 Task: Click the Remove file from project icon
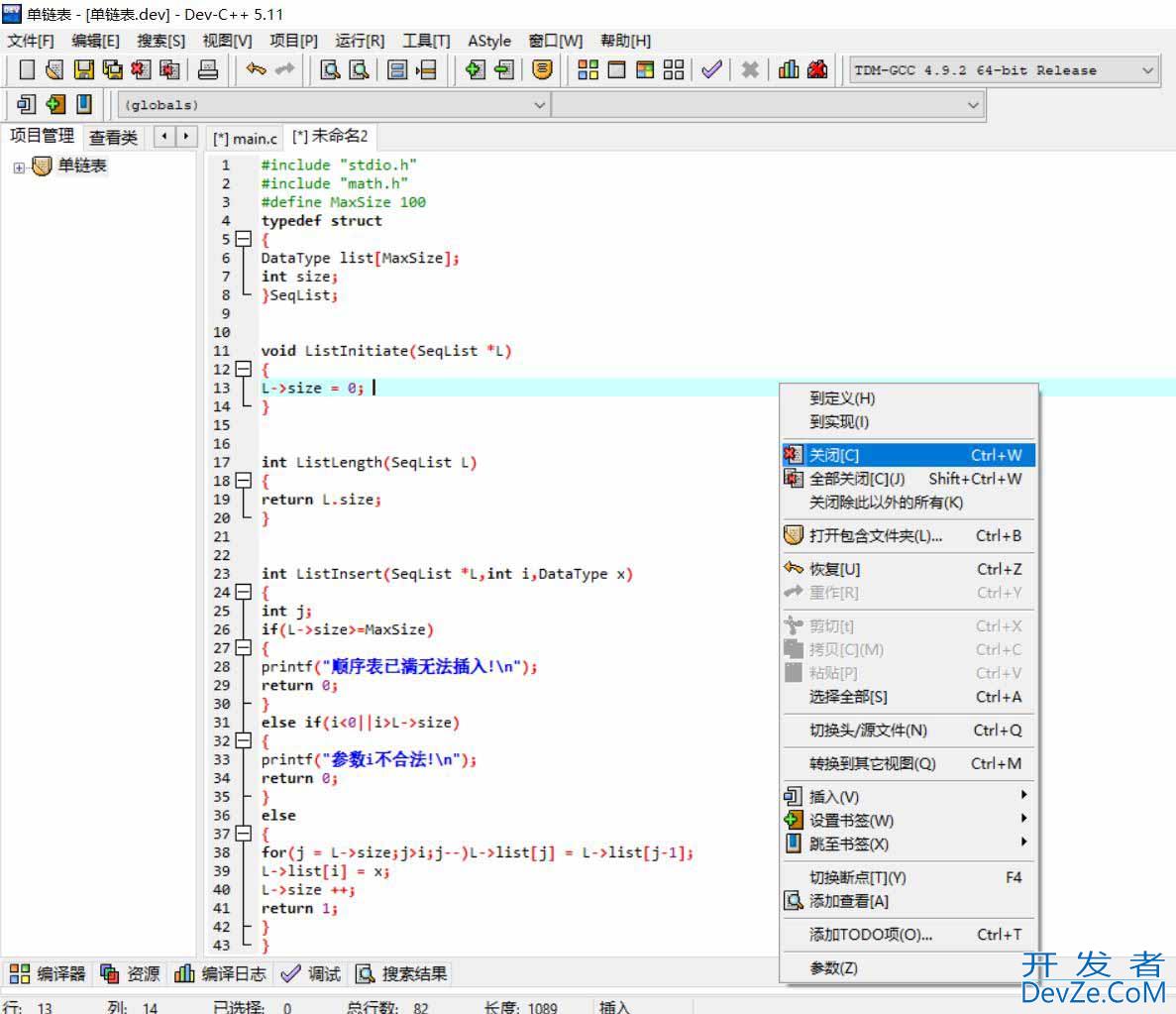click(504, 69)
